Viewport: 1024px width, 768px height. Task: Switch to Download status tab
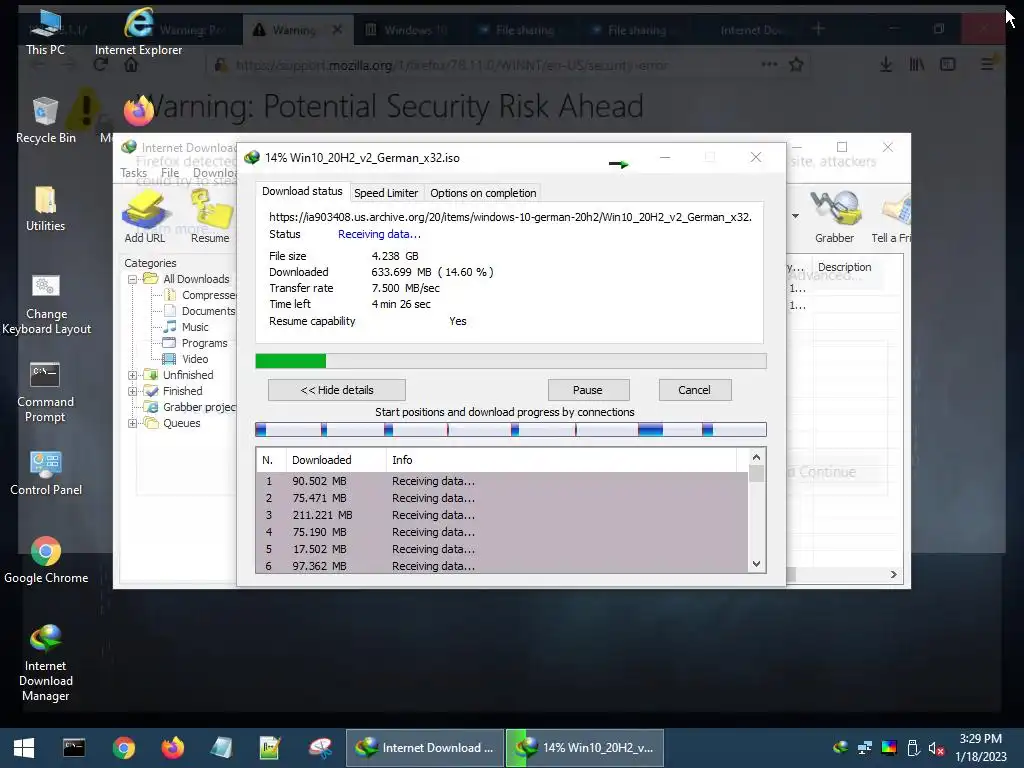[302, 191]
